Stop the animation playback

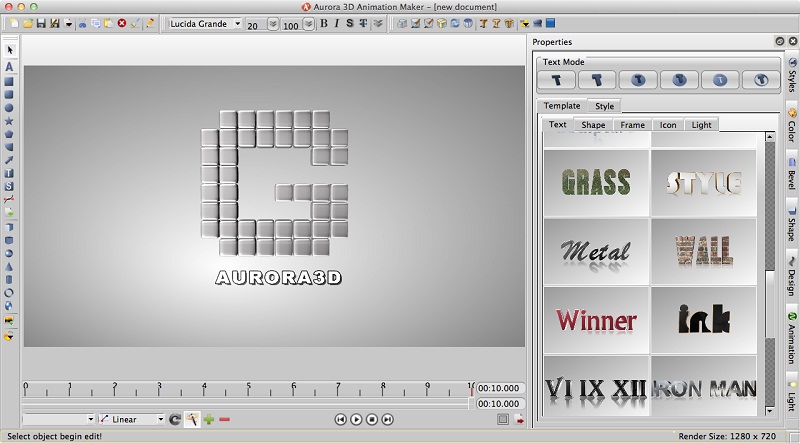tap(372, 420)
